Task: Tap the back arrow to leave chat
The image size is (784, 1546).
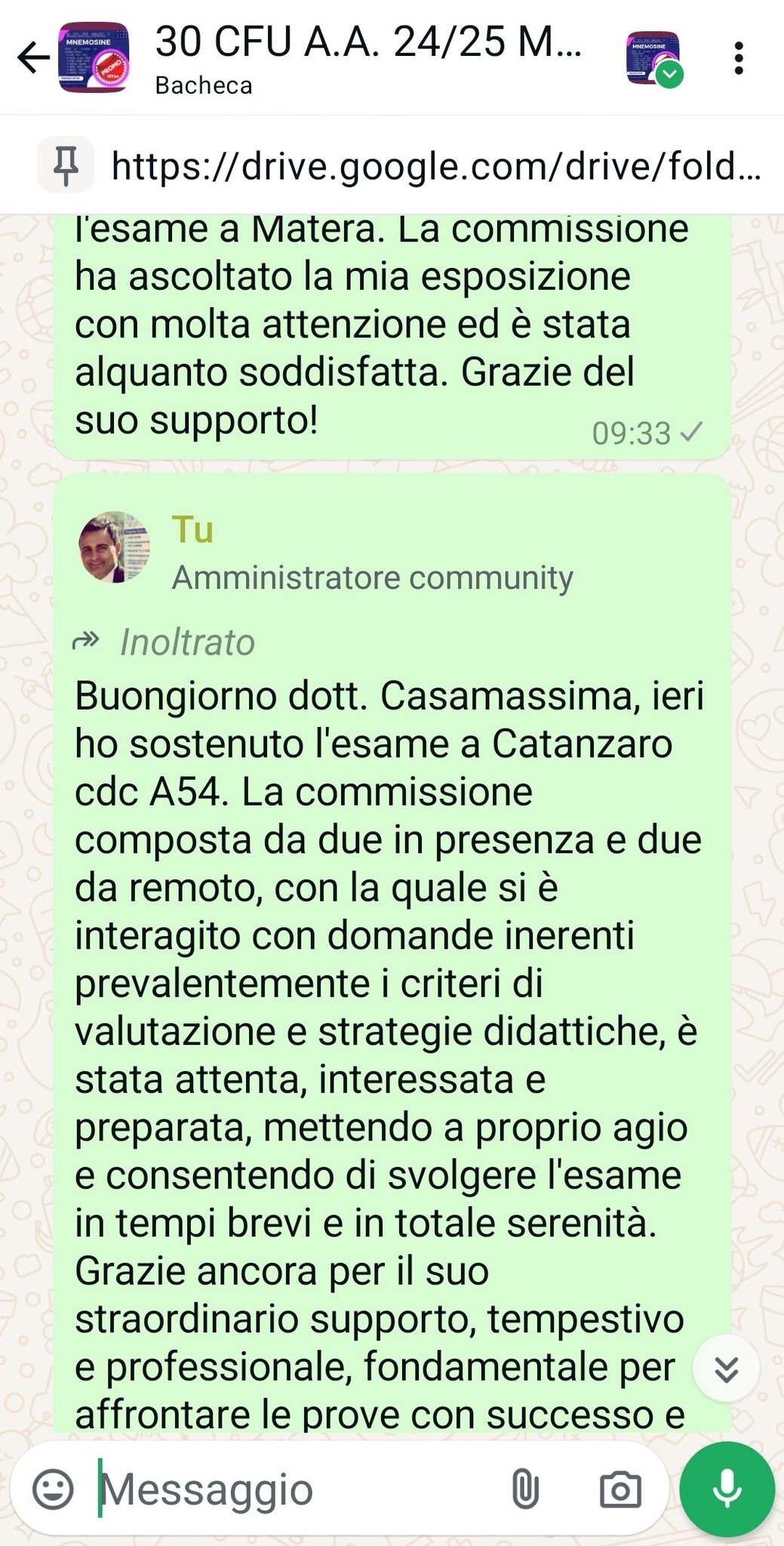Action: coord(33,57)
